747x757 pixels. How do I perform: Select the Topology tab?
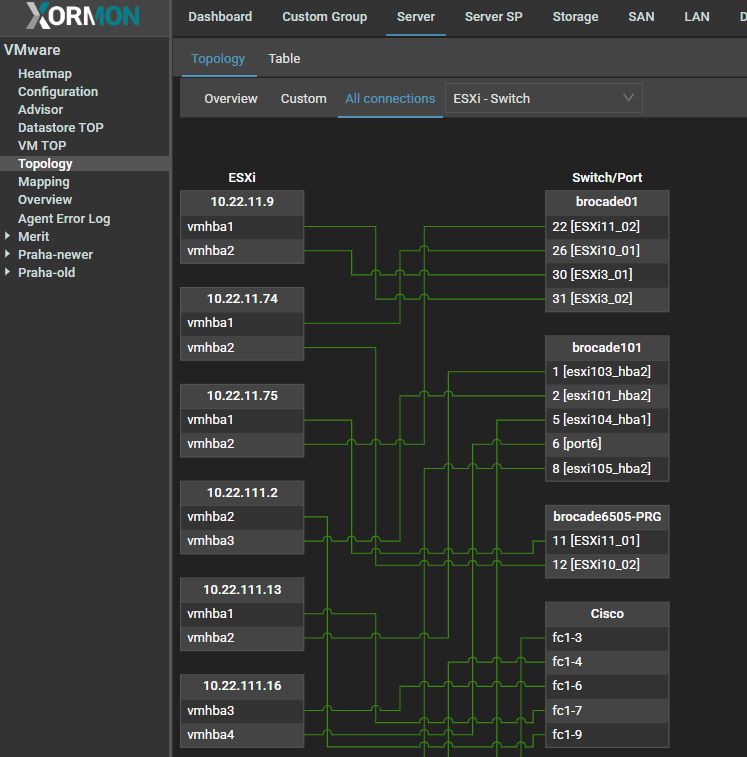pyautogui.click(x=218, y=59)
